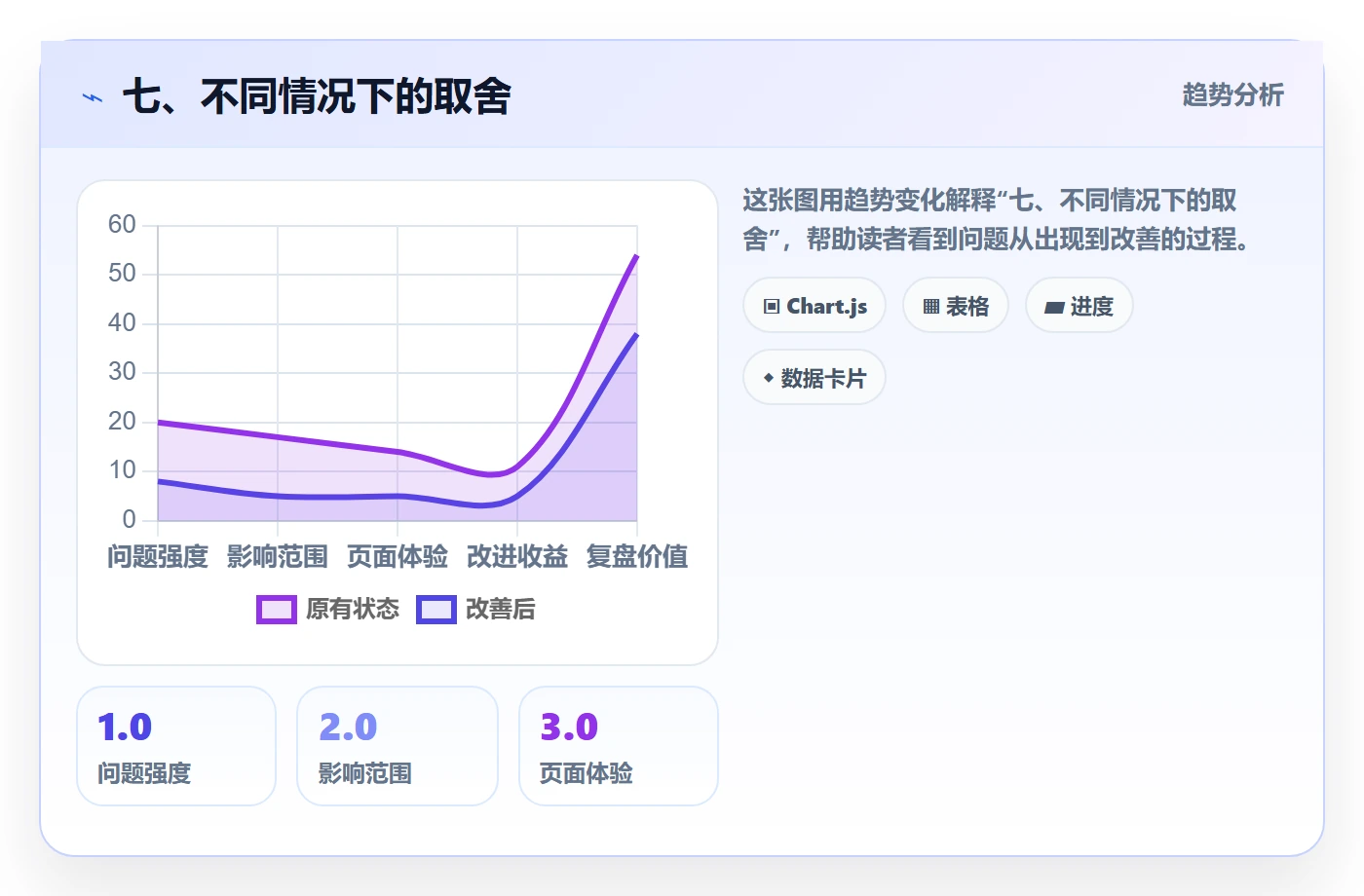Open the 1.0 问题强度 data card

pos(176,746)
